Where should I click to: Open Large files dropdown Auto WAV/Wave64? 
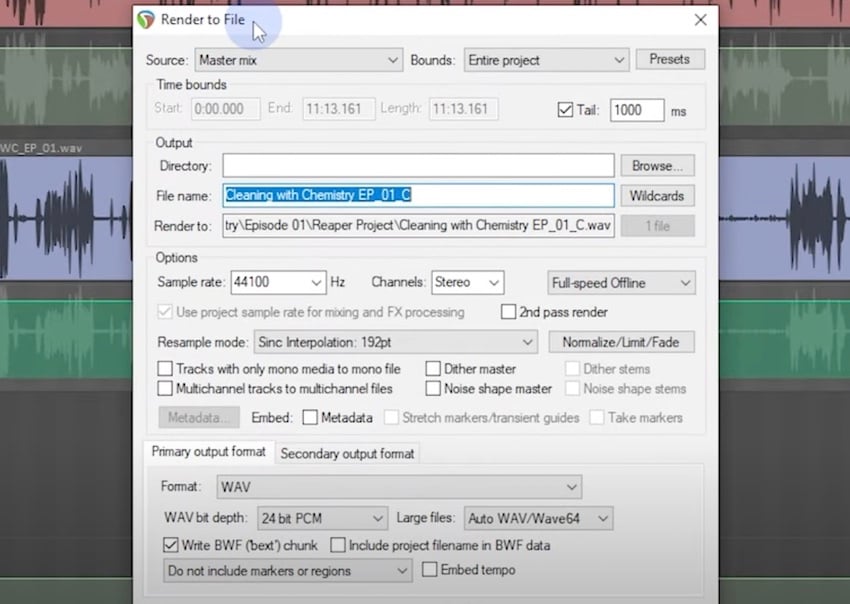click(x=538, y=518)
